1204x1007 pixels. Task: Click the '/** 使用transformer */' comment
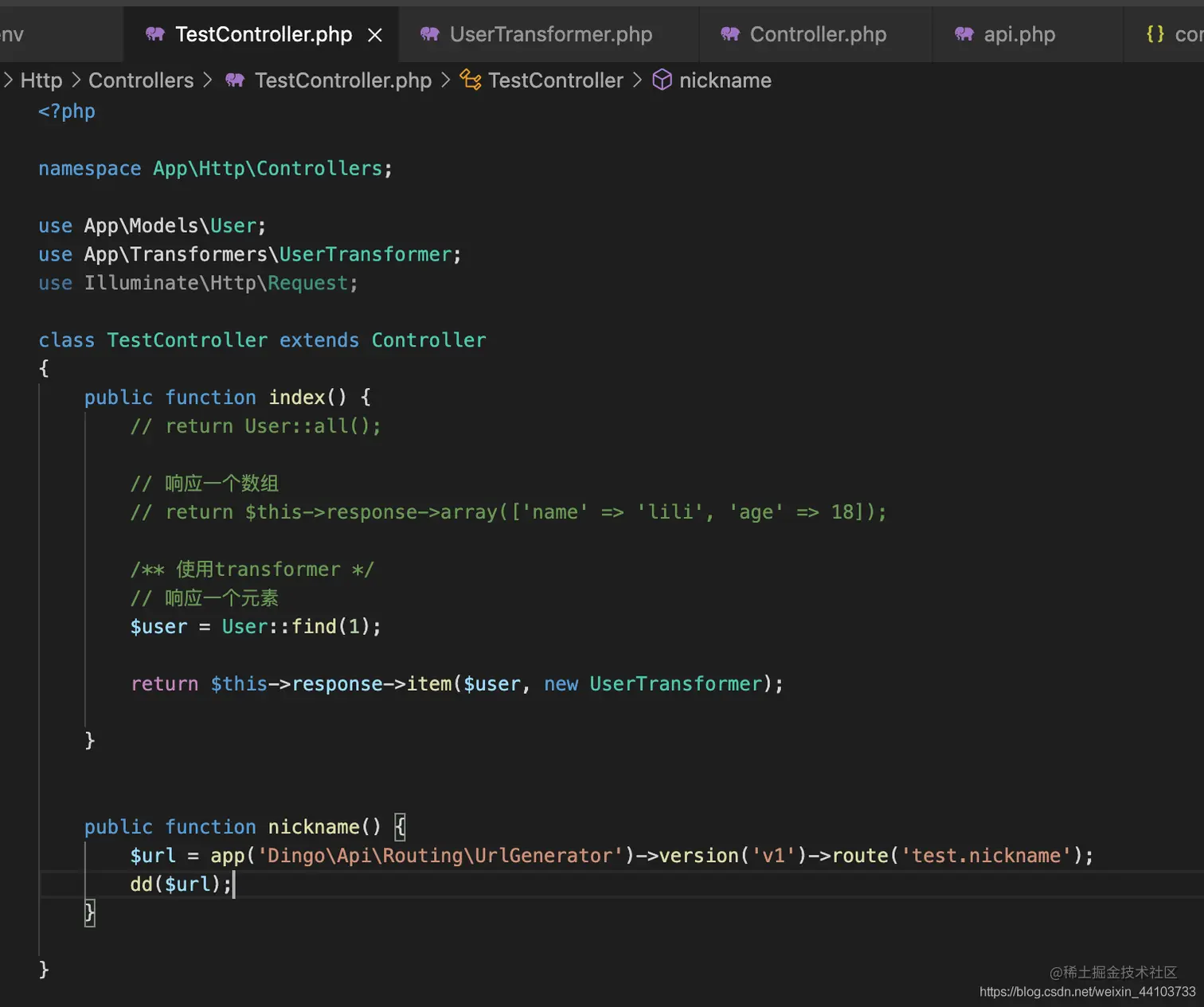tap(252, 570)
